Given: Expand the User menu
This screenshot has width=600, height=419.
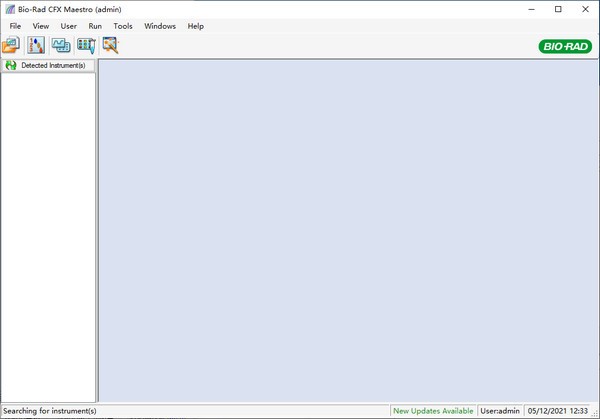Looking at the screenshot, I should [x=68, y=26].
